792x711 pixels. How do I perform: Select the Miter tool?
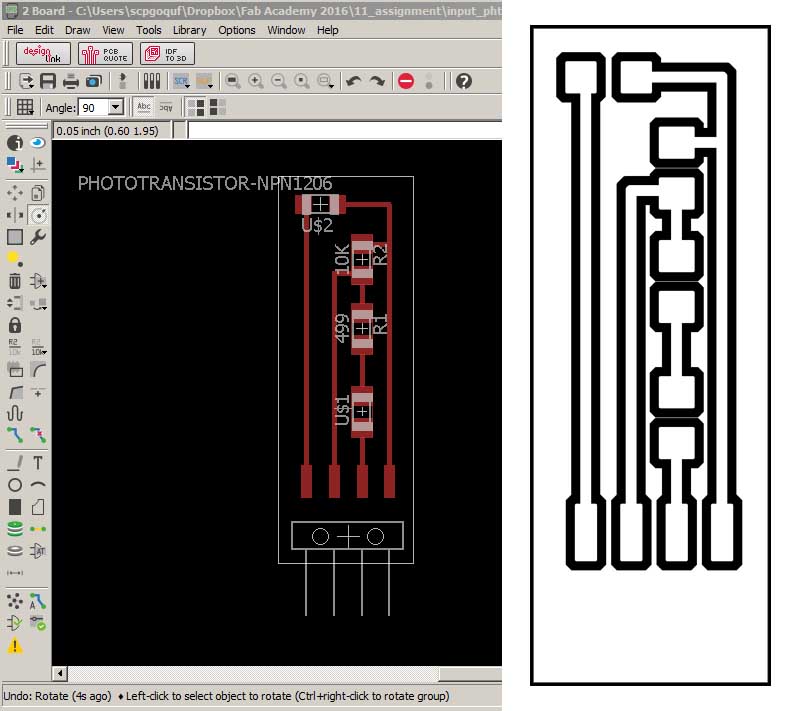click(38, 369)
